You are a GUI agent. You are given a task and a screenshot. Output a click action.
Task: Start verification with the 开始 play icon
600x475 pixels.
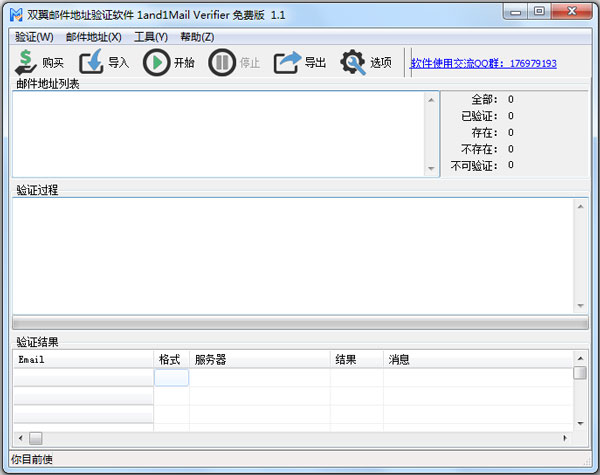[x=156, y=63]
